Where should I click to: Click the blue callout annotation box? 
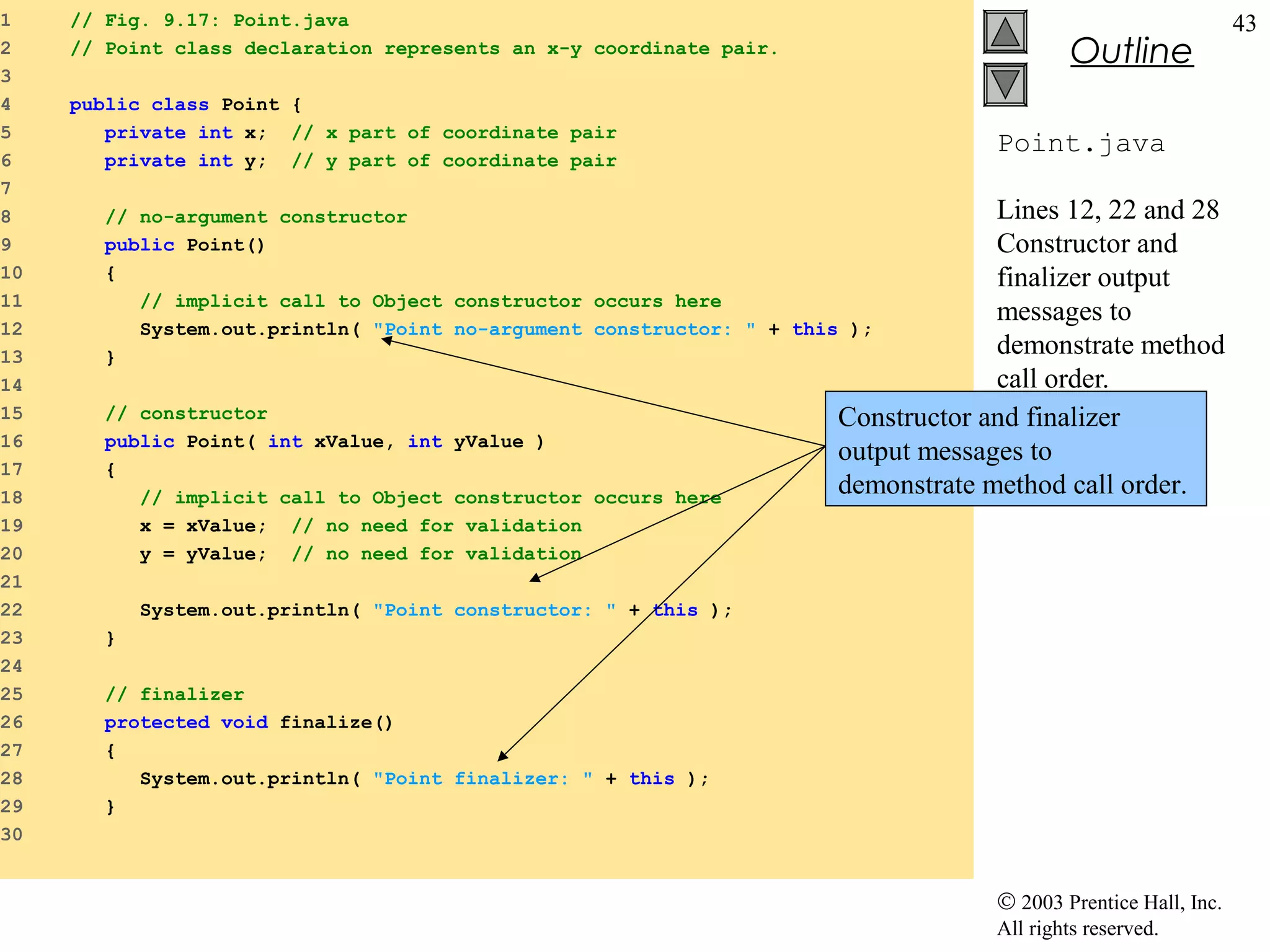(x=1015, y=449)
